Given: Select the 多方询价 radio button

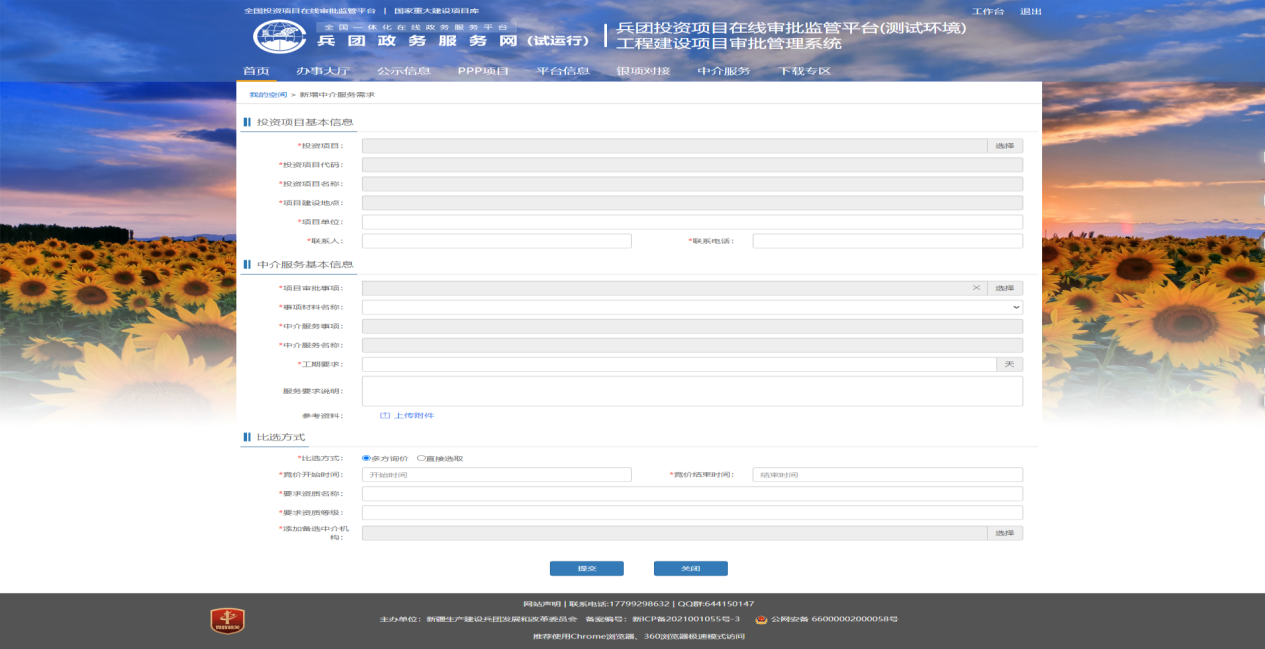Looking at the screenshot, I should click(x=366, y=458).
